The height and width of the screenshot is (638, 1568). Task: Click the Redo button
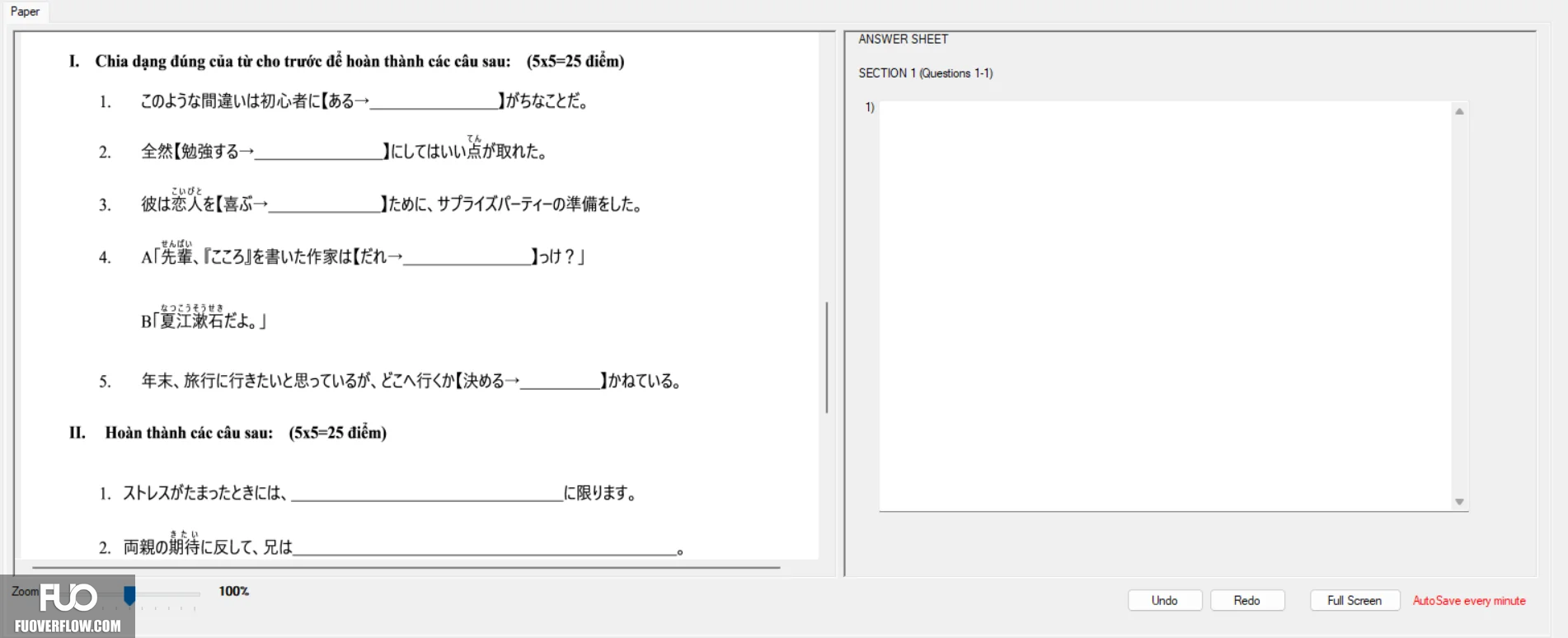click(1246, 600)
